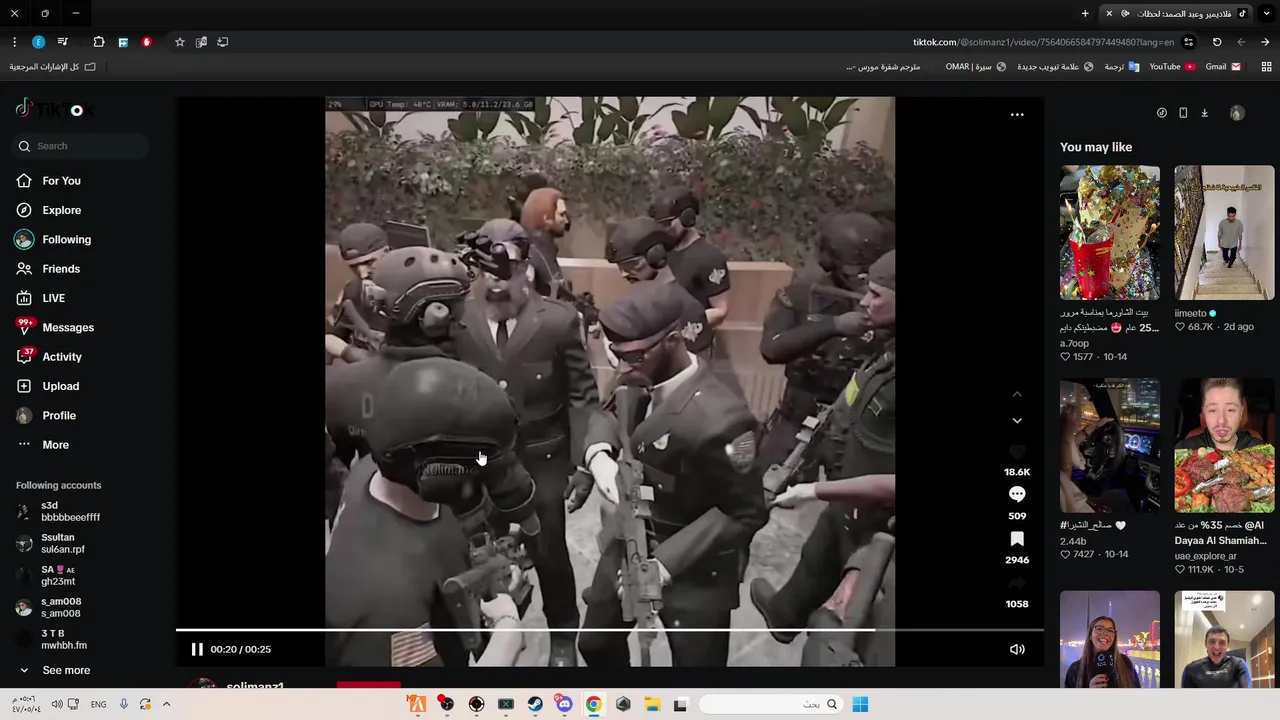Viewport: 1280px width, 720px height.
Task: Open the Gmail bookmark
Action: click(x=1223, y=66)
